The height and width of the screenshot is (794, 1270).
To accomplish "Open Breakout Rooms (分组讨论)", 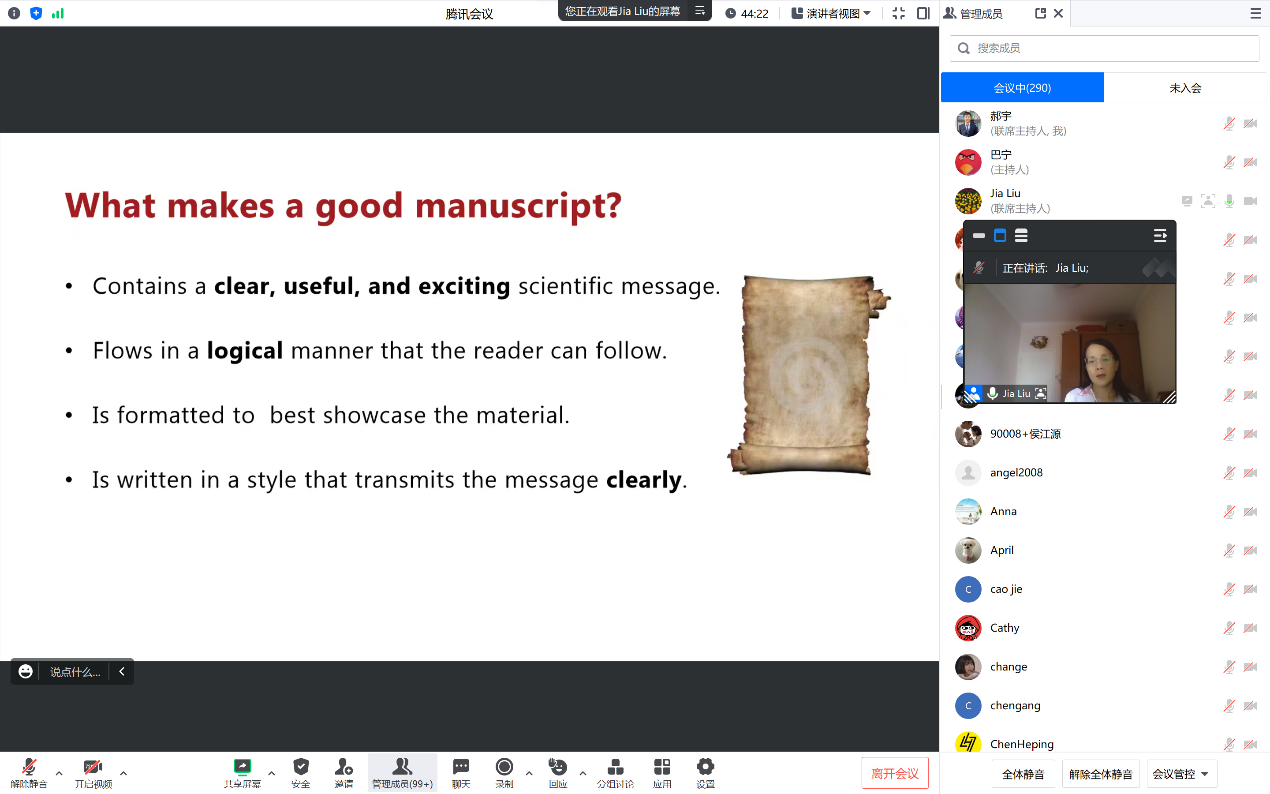I will pyautogui.click(x=615, y=772).
